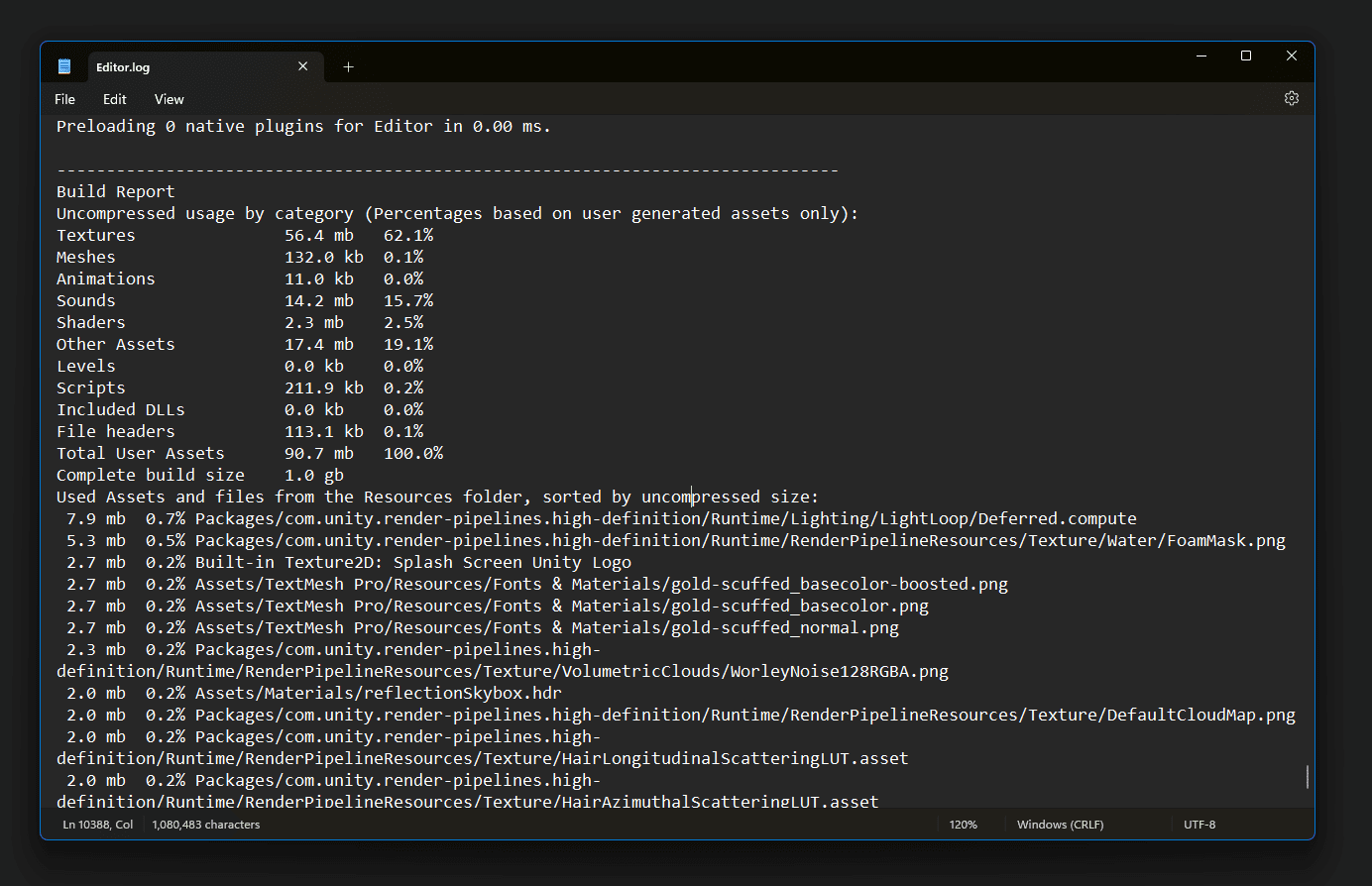The width and height of the screenshot is (1372, 886).
Task: Click the '2.5%' shaders percentage
Action: coord(403,322)
